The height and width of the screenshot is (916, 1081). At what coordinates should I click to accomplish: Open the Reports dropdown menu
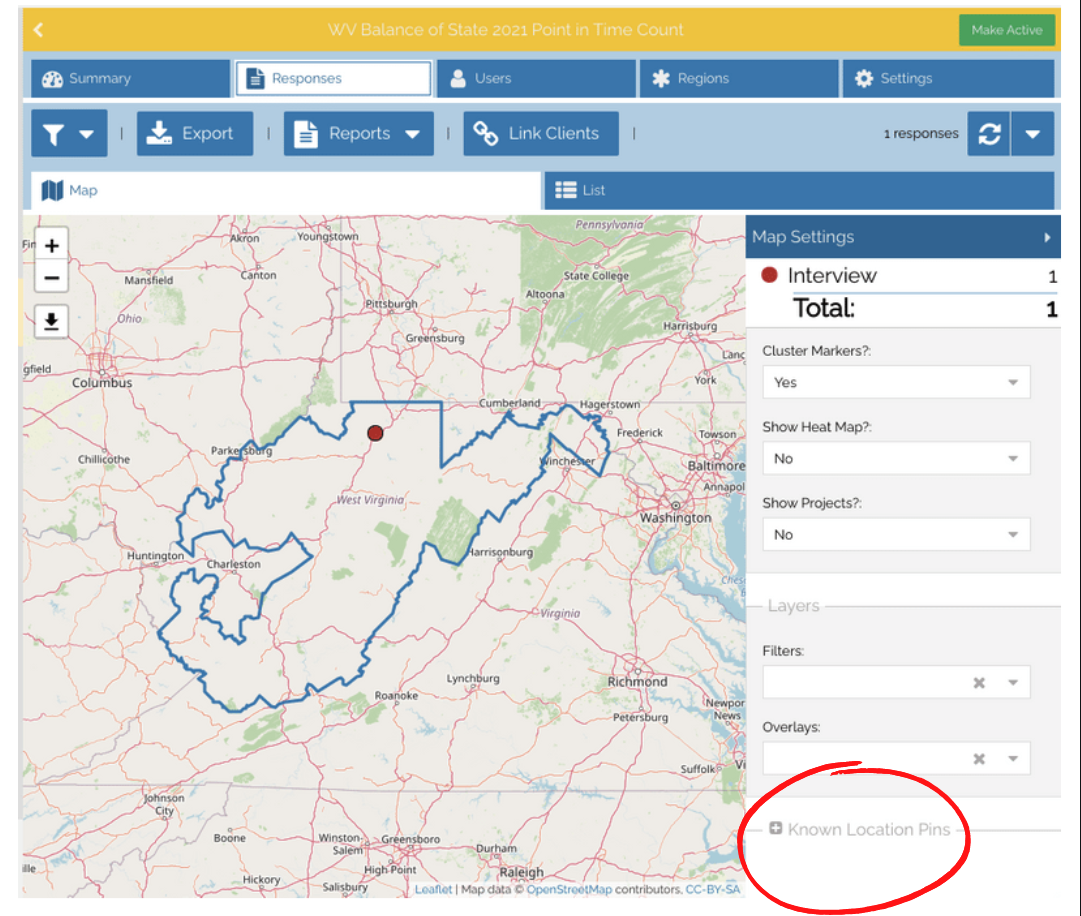358,134
